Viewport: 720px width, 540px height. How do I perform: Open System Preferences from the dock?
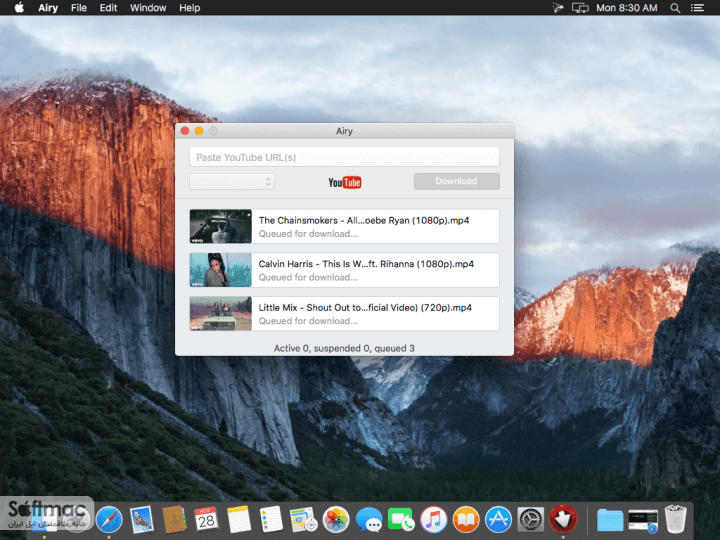531,519
